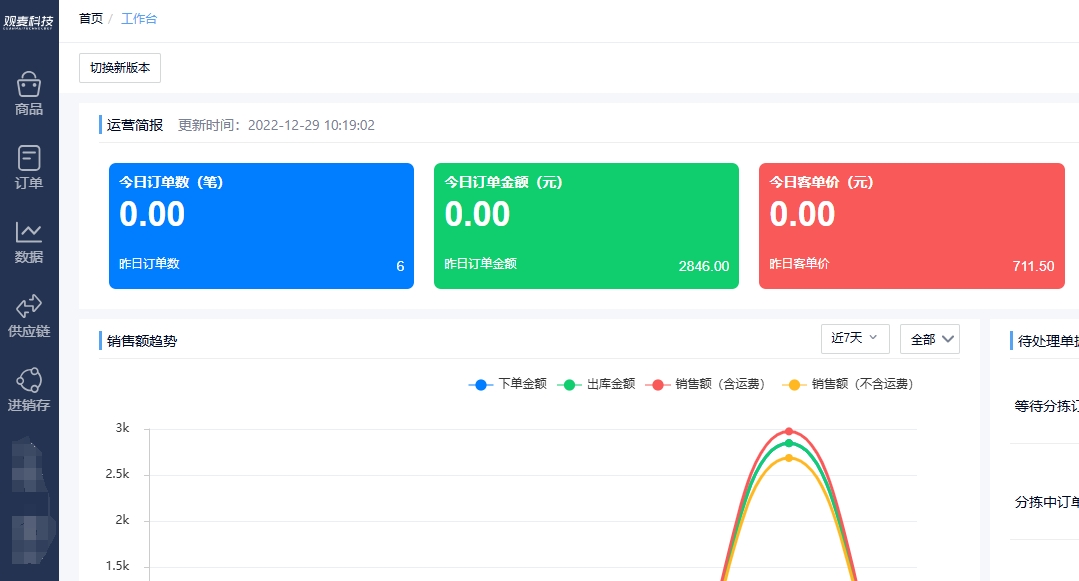The image size is (1079, 581).
Task: Click the red peak data point on chart
Action: click(x=789, y=432)
